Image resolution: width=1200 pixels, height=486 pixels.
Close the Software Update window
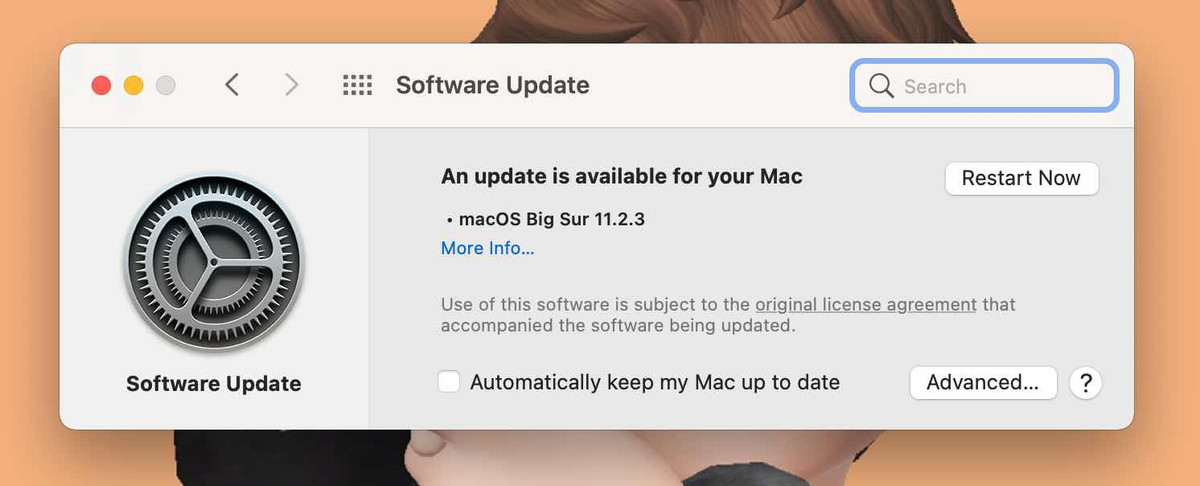(101, 86)
